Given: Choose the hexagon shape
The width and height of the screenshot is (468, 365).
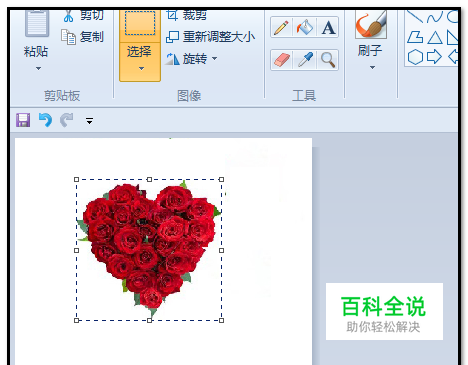Looking at the screenshot, I should click(x=415, y=57).
